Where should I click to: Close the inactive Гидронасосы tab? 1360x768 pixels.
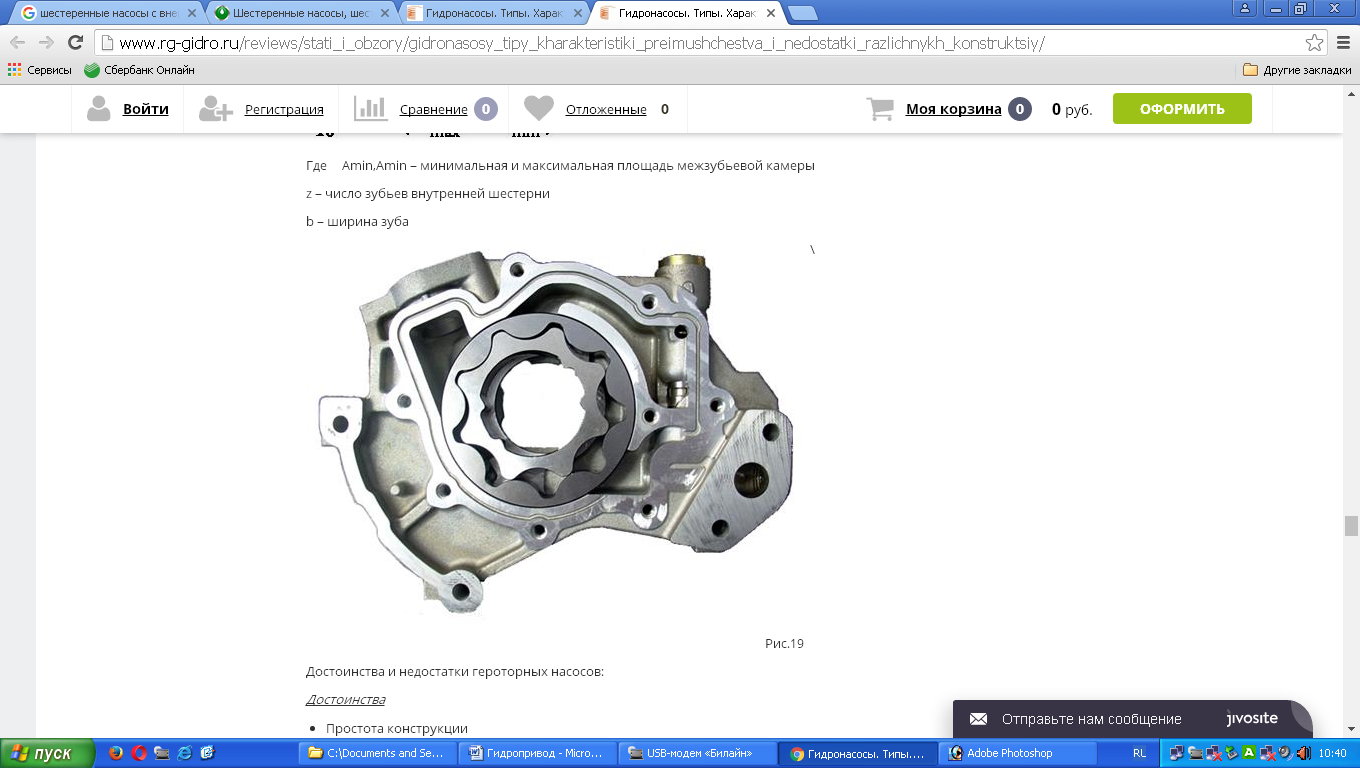pyautogui.click(x=577, y=14)
